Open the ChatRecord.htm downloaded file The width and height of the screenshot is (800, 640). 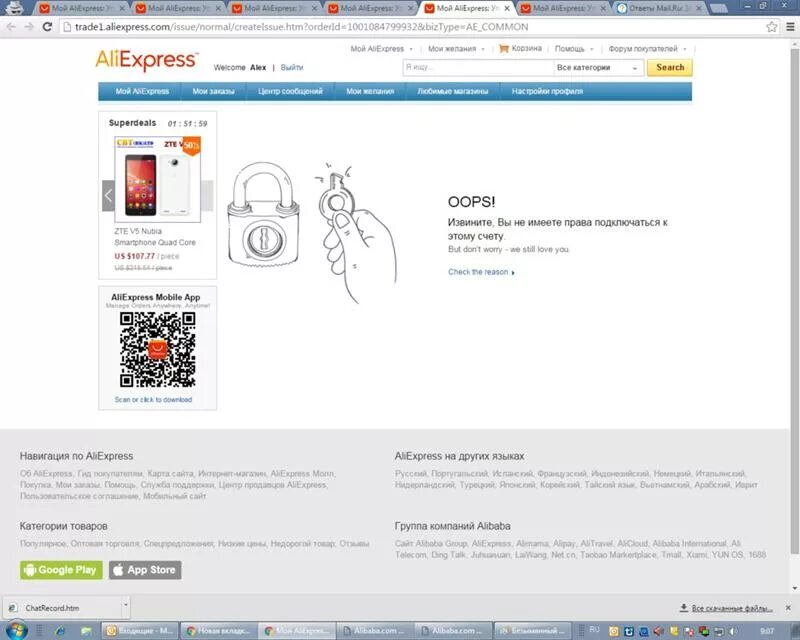(52, 608)
